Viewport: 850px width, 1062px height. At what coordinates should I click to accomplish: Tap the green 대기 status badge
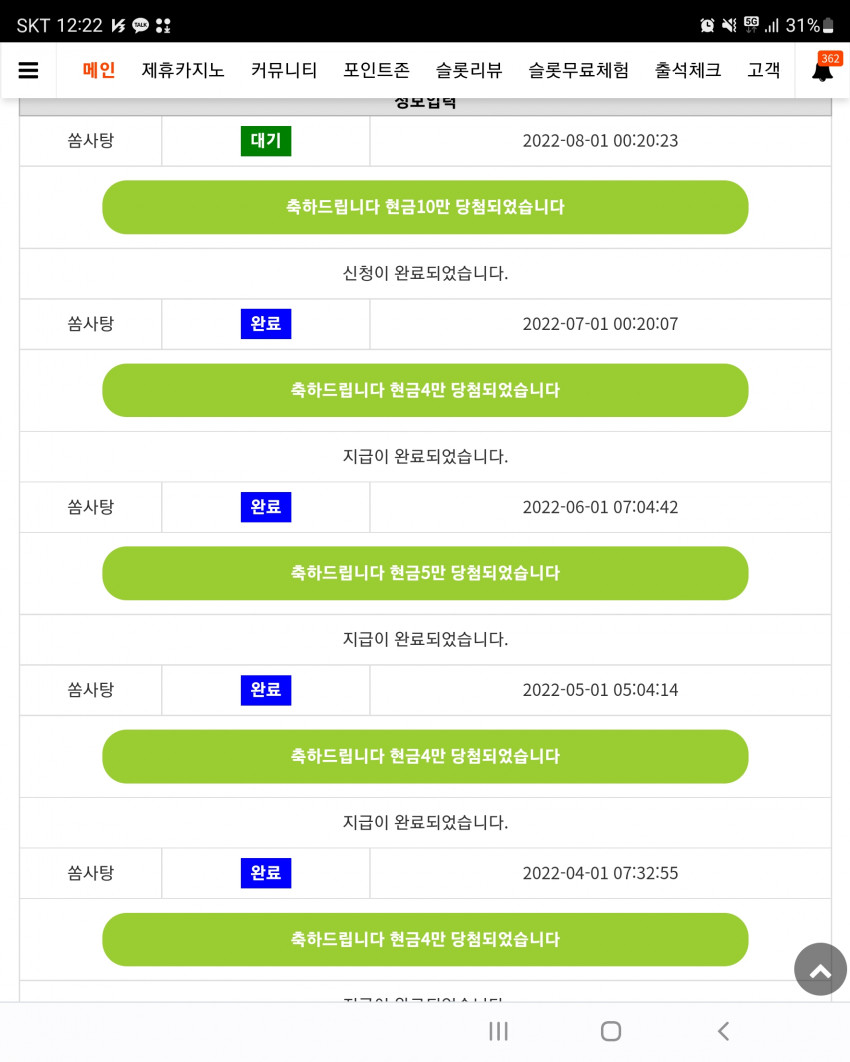(x=266, y=141)
